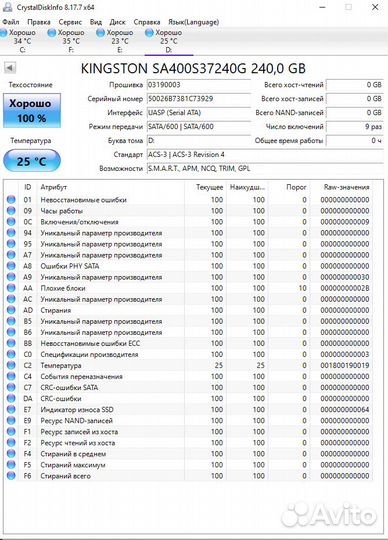Viewport: 388px width, 540px height.
Task: Click the Интерфейс field UASP (Serial ATA)
Action: pyautogui.click(x=199, y=113)
